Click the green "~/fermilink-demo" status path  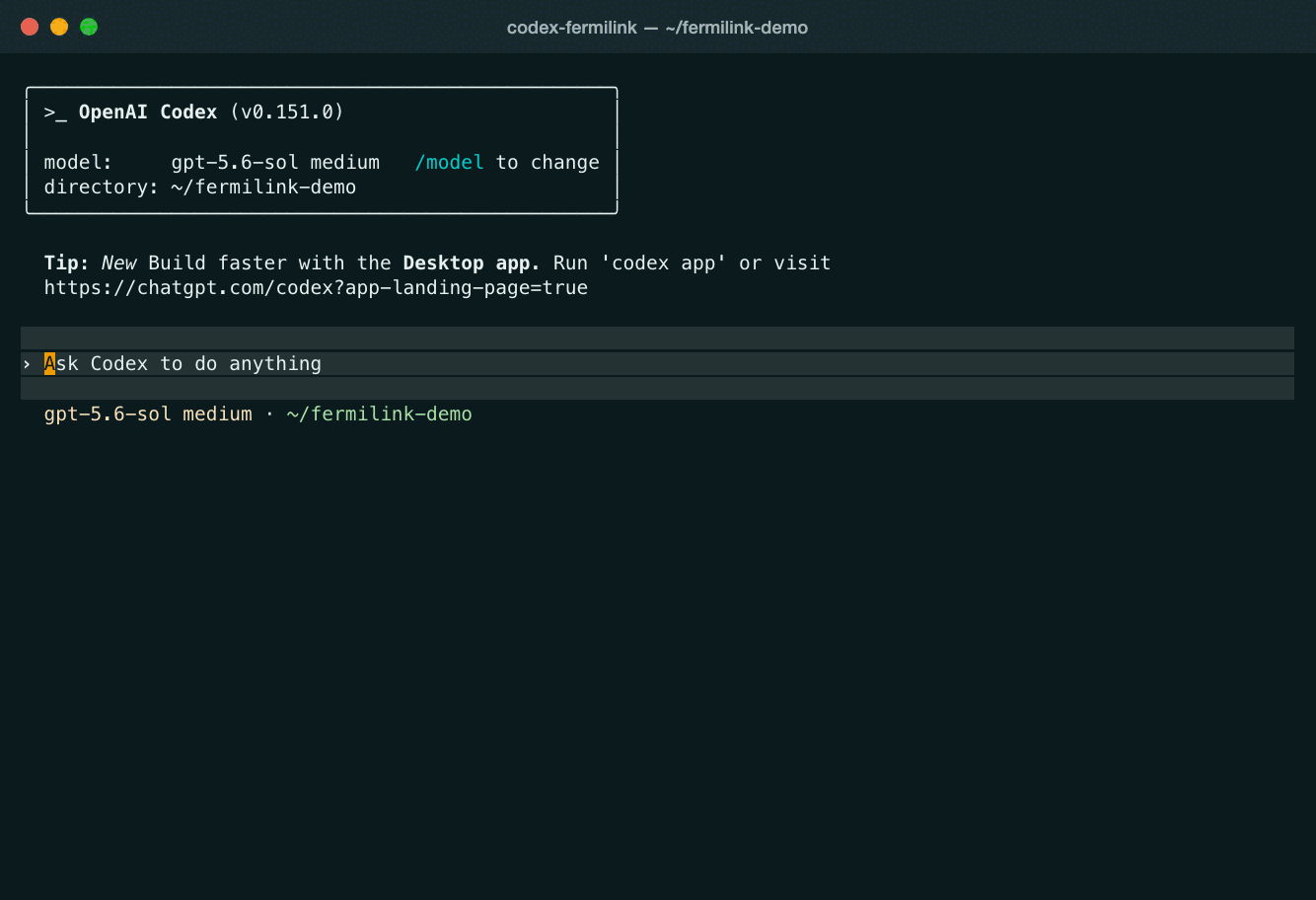click(380, 414)
